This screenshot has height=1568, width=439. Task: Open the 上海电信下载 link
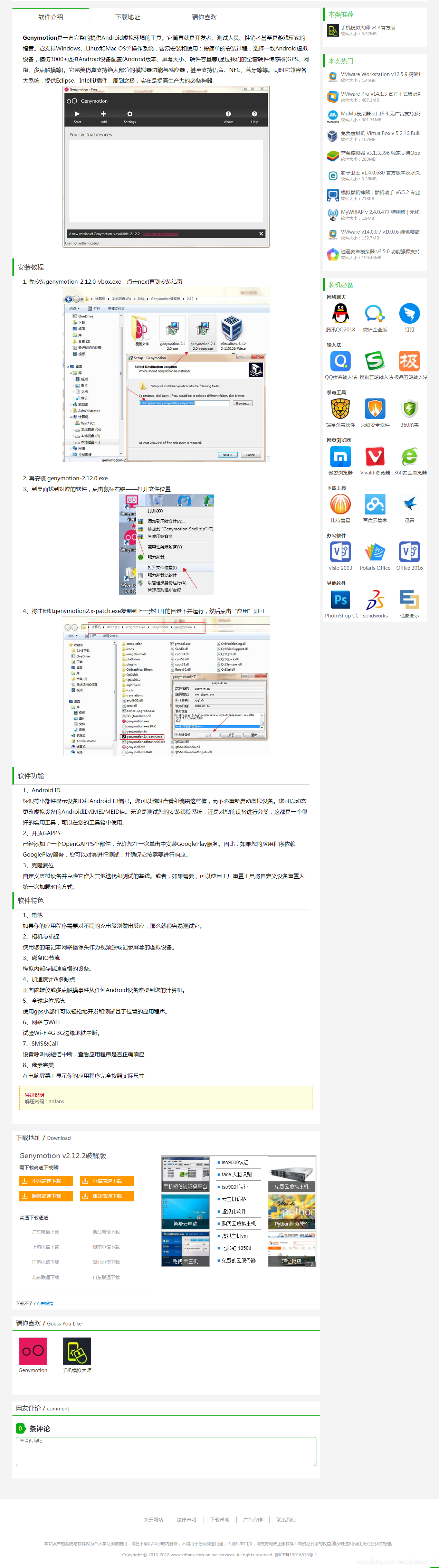coord(46,1247)
